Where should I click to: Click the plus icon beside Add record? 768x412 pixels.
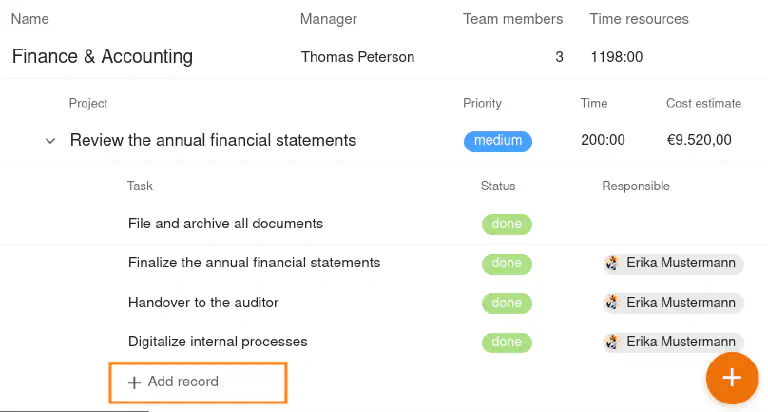click(x=134, y=382)
